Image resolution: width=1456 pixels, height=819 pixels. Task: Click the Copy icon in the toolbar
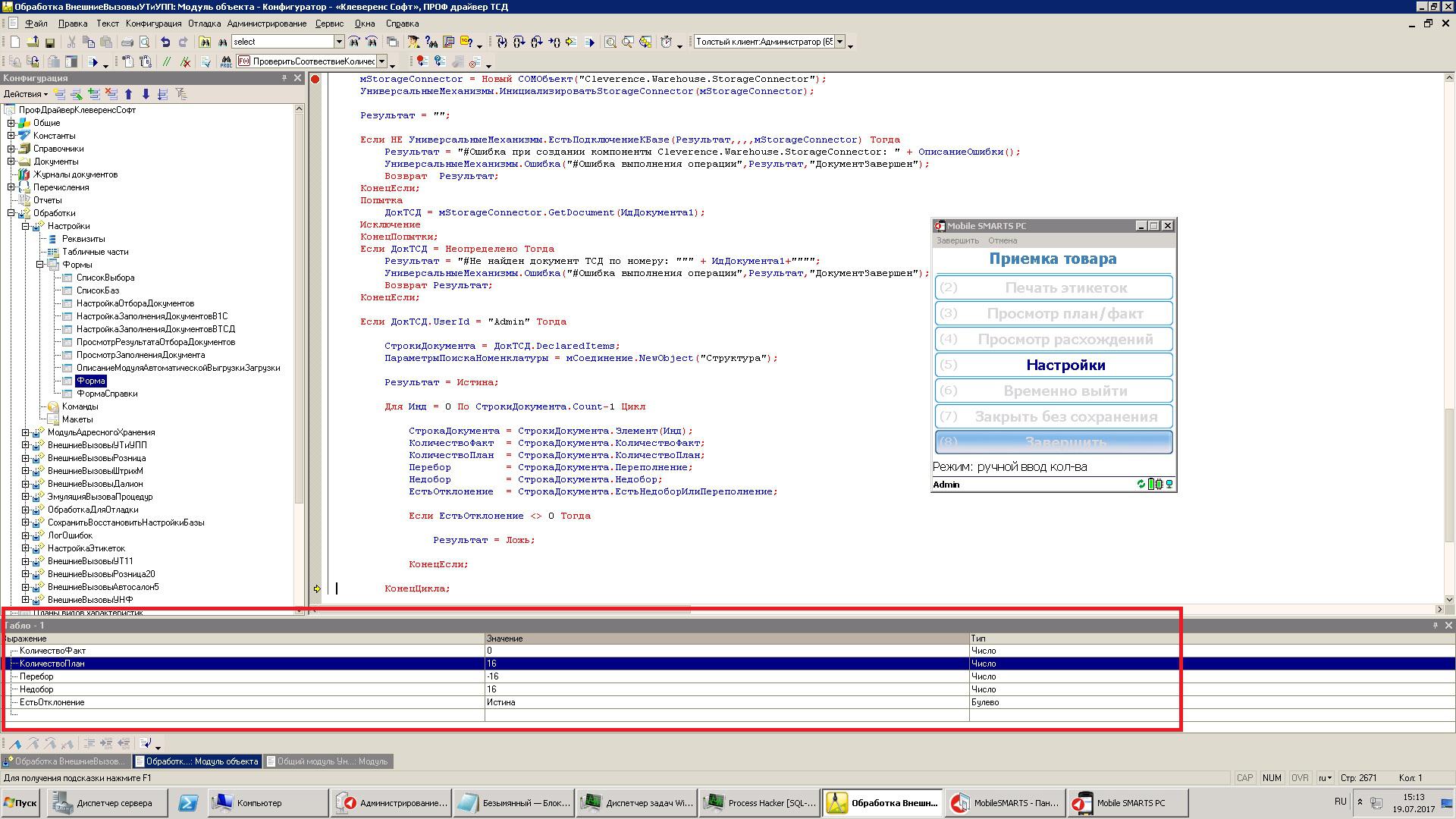pyautogui.click(x=89, y=42)
